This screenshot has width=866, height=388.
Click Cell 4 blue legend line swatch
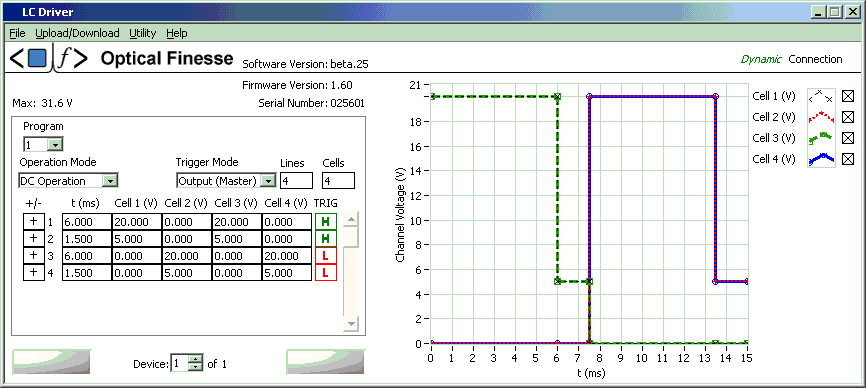pos(821,159)
